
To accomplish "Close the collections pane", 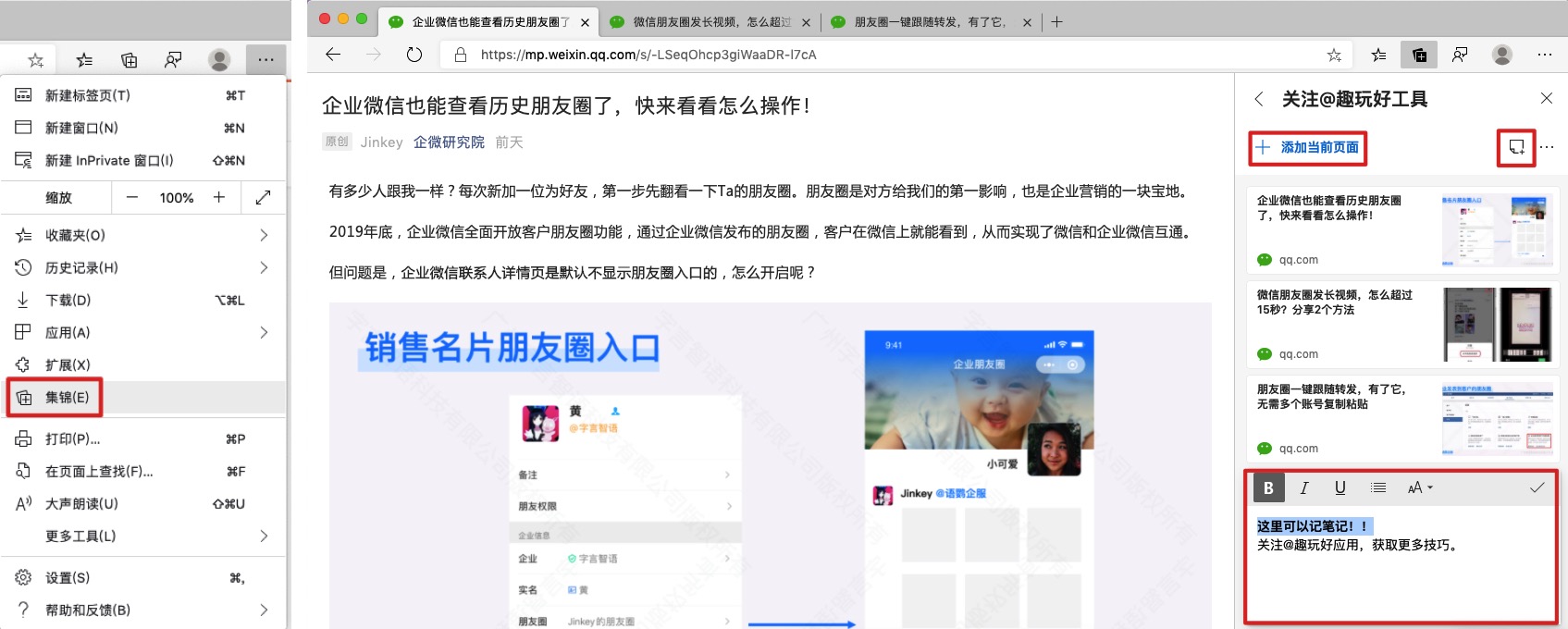I will tap(1546, 98).
